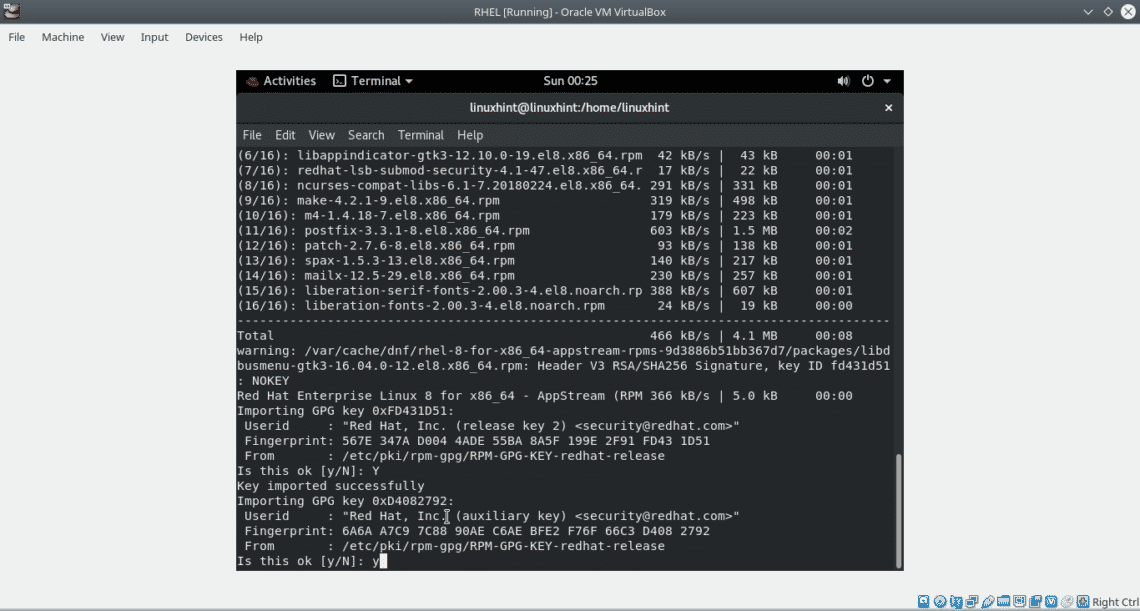Click the 'auxiliary key' Userid line
This screenshot has width=1140, height=611.
point(492,516)
